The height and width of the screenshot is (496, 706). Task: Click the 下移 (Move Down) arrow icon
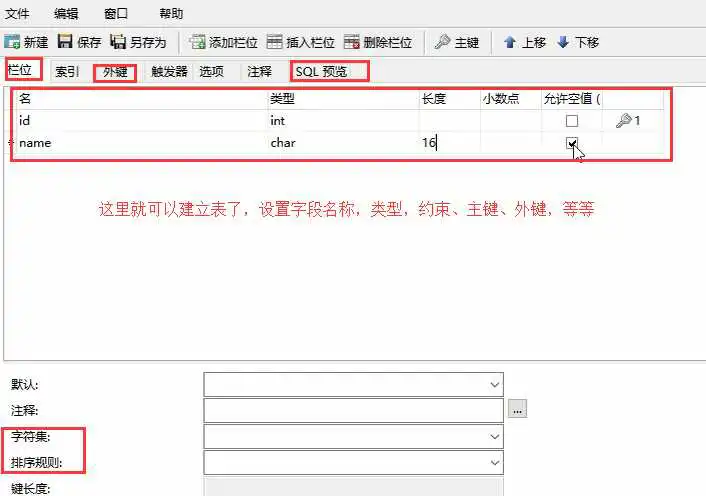click(x=563, y=42)
